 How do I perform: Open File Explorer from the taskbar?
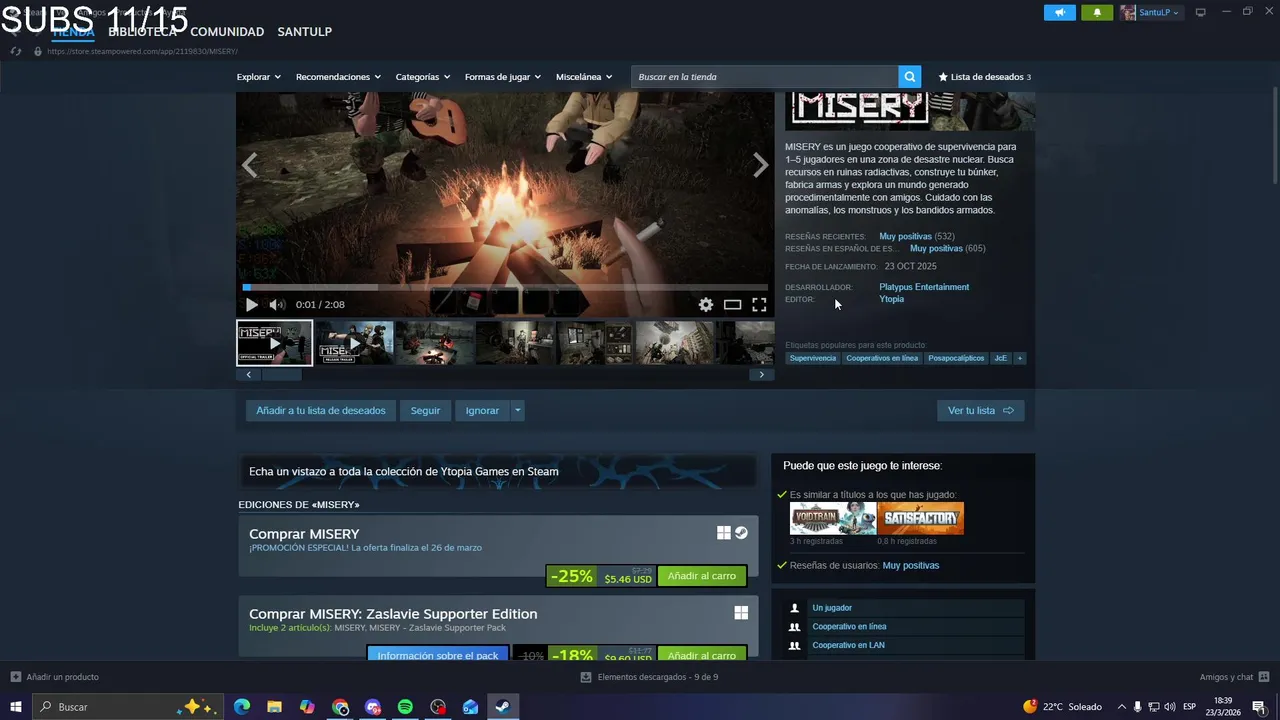[274, 707]
